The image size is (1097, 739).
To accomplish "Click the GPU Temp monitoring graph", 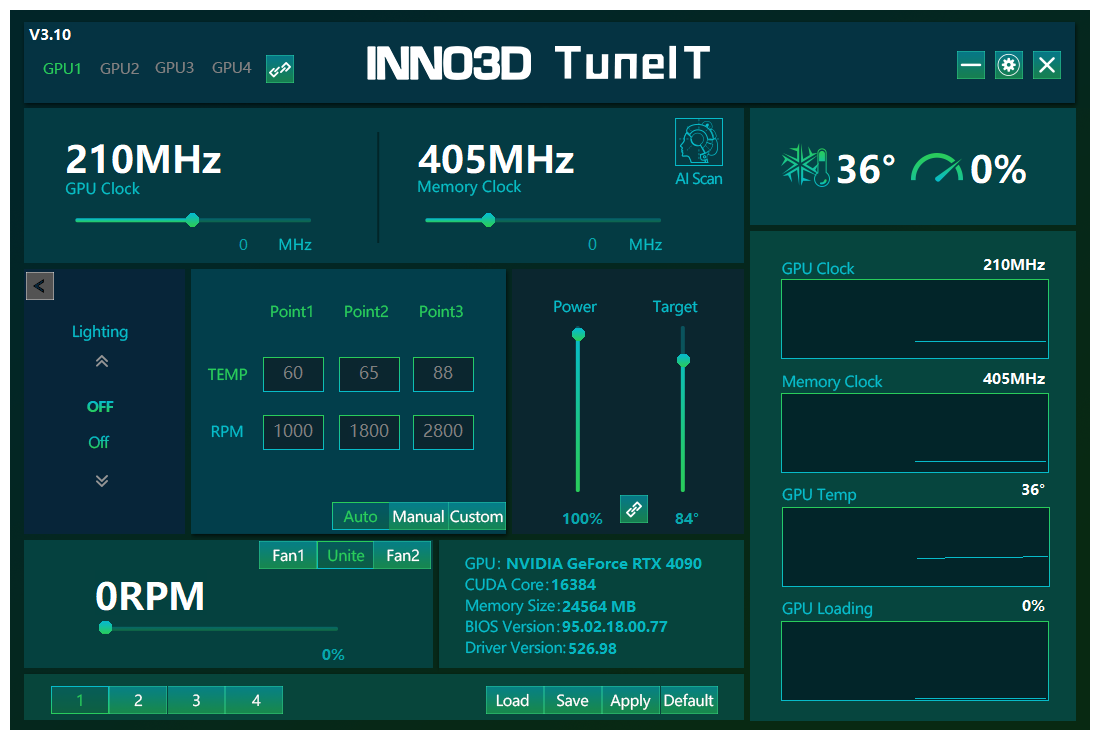I will (915, 547).
